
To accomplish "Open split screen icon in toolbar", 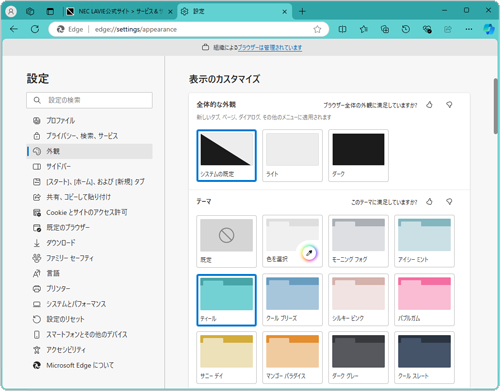I will point(342,29).
